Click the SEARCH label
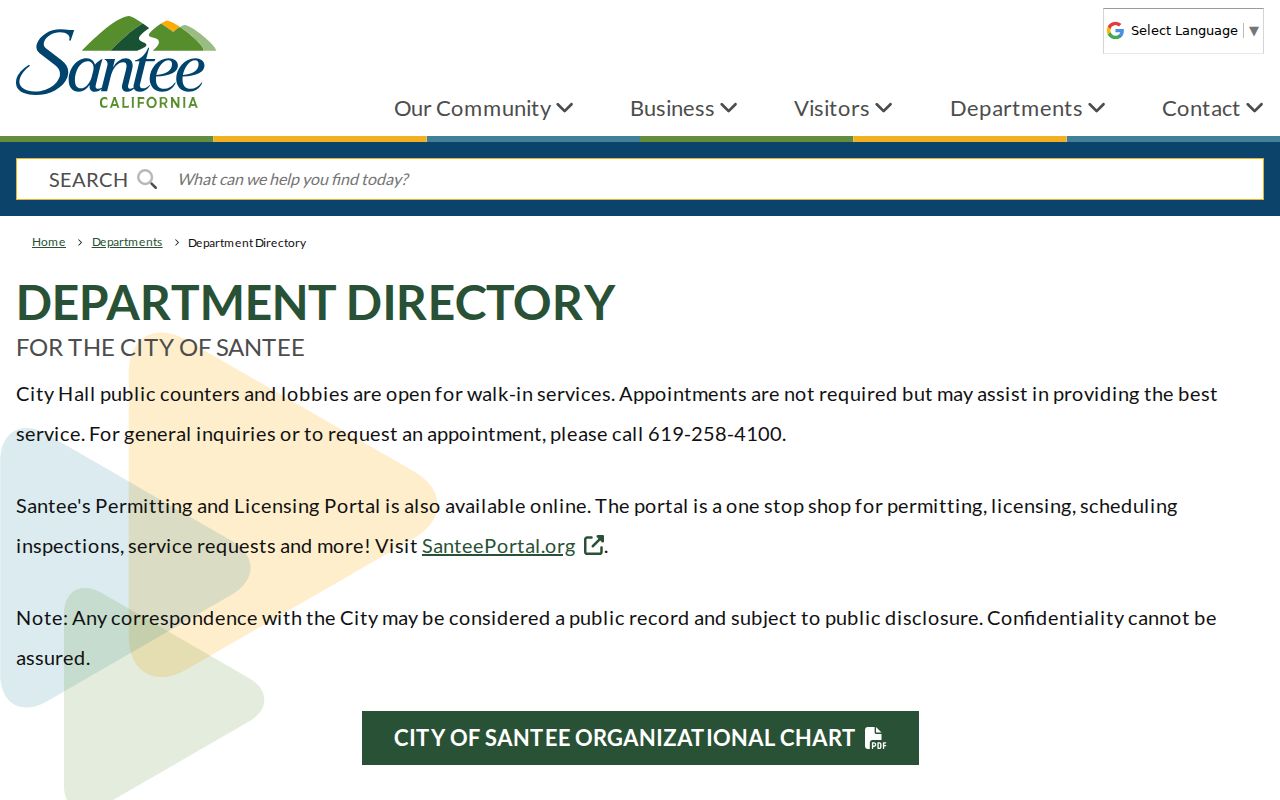 [x=88, y=180]
